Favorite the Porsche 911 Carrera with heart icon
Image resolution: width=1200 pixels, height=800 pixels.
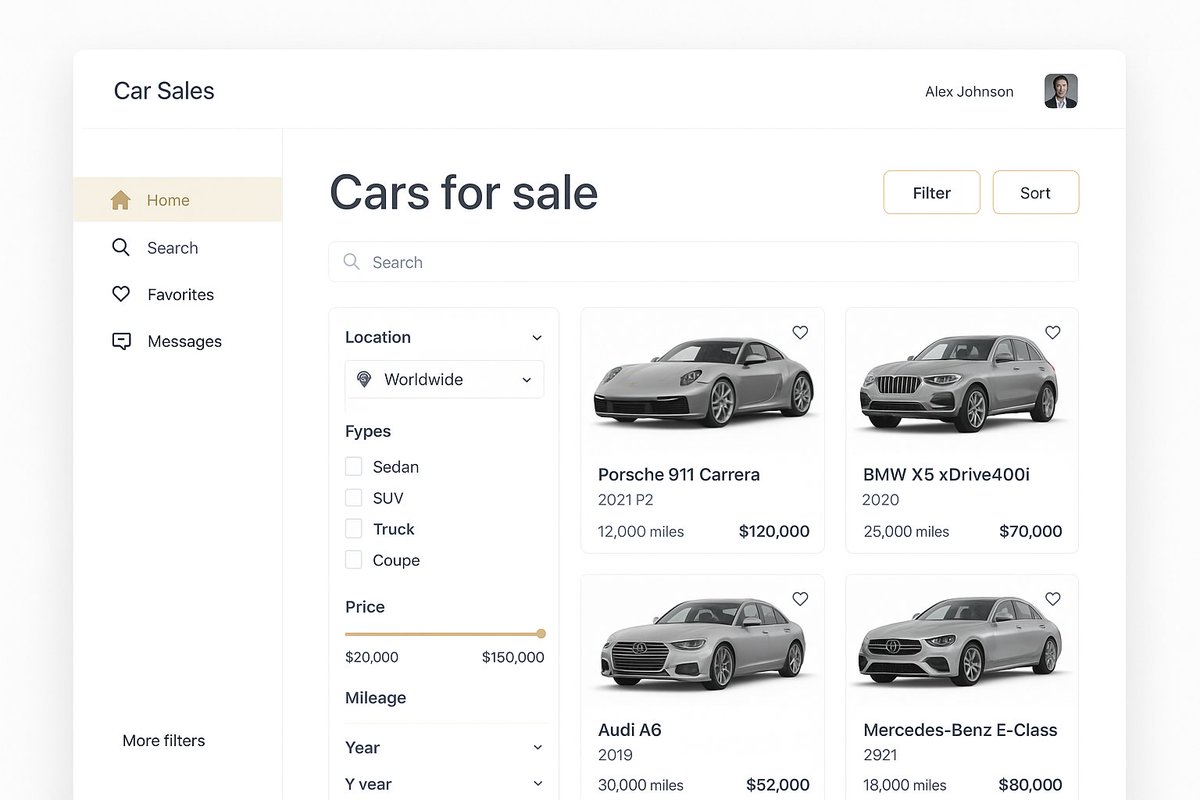pyautogui.click(x=800, y=332)
